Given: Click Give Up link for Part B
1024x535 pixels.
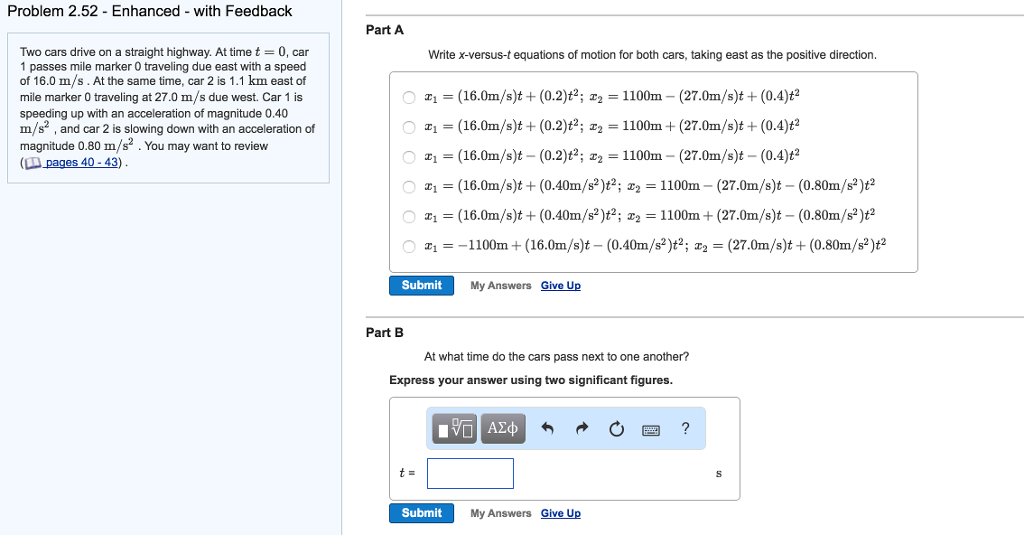Looking at the screenshot, I should pyautogui.click(x=560, y=514).
